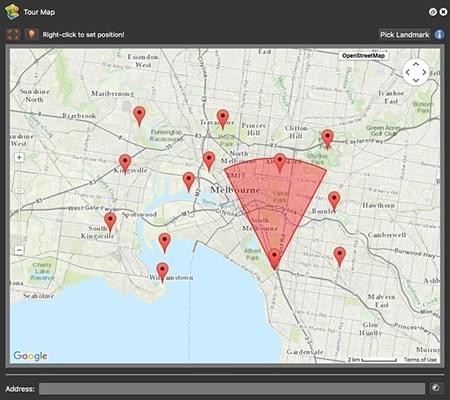This screenshot has width=450, height=400.
Task: Click the pin marker tool in the toolbar
Action: [x=31, y=34]
